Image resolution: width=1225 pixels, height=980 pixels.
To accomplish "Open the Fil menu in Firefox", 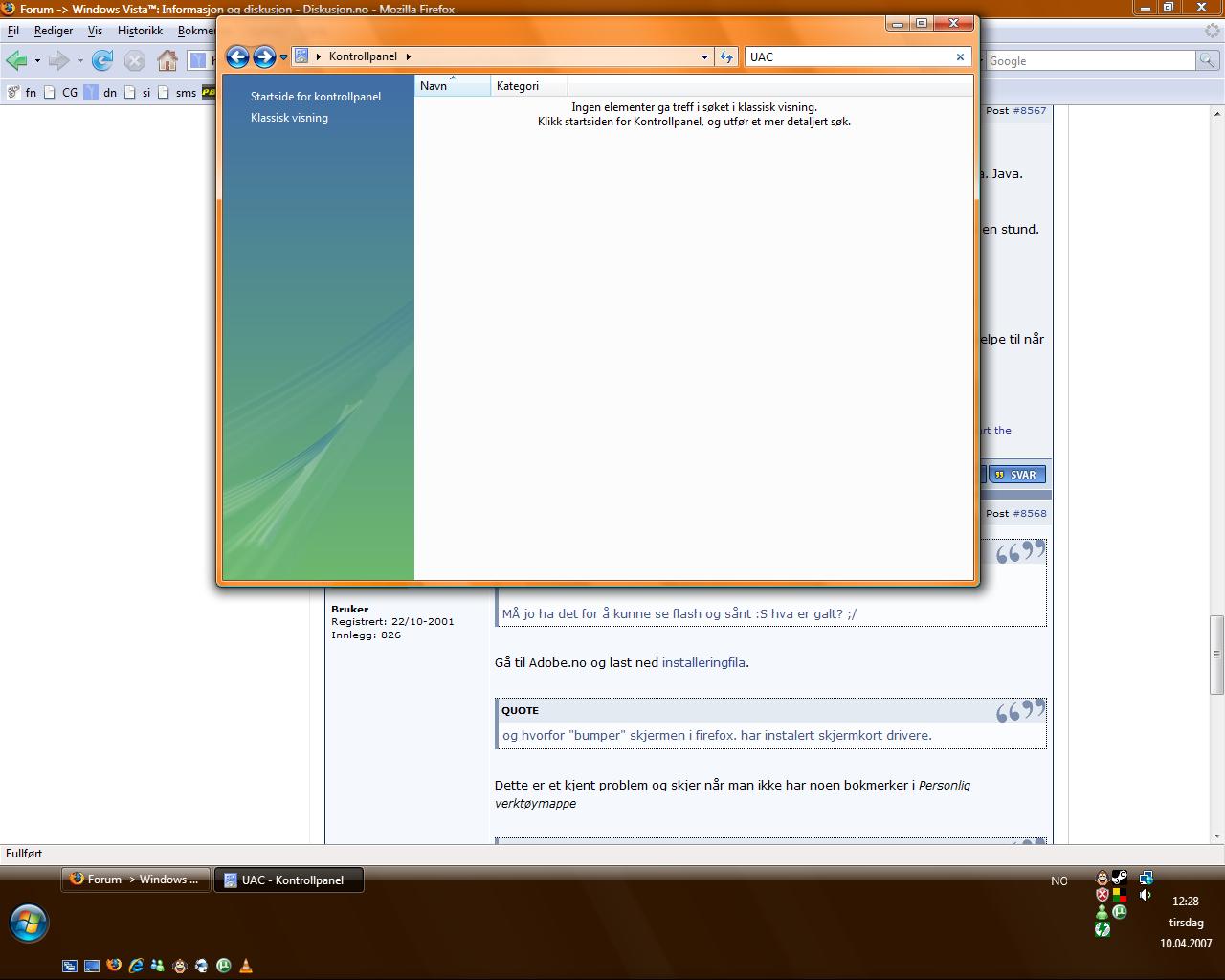I will [13, 31].
